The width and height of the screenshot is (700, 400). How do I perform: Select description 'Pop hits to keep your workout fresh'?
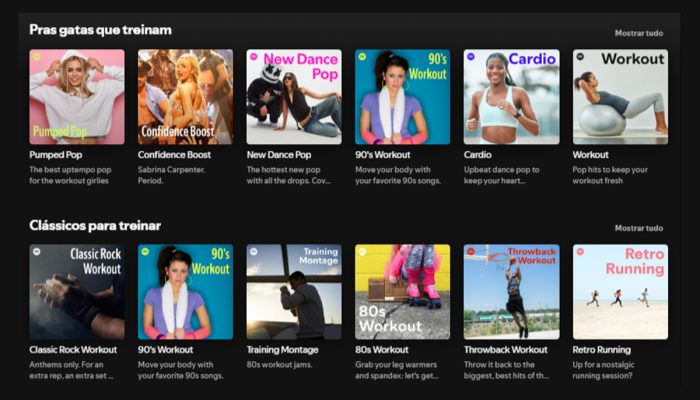pyautogui.click(x=610, y=175)
